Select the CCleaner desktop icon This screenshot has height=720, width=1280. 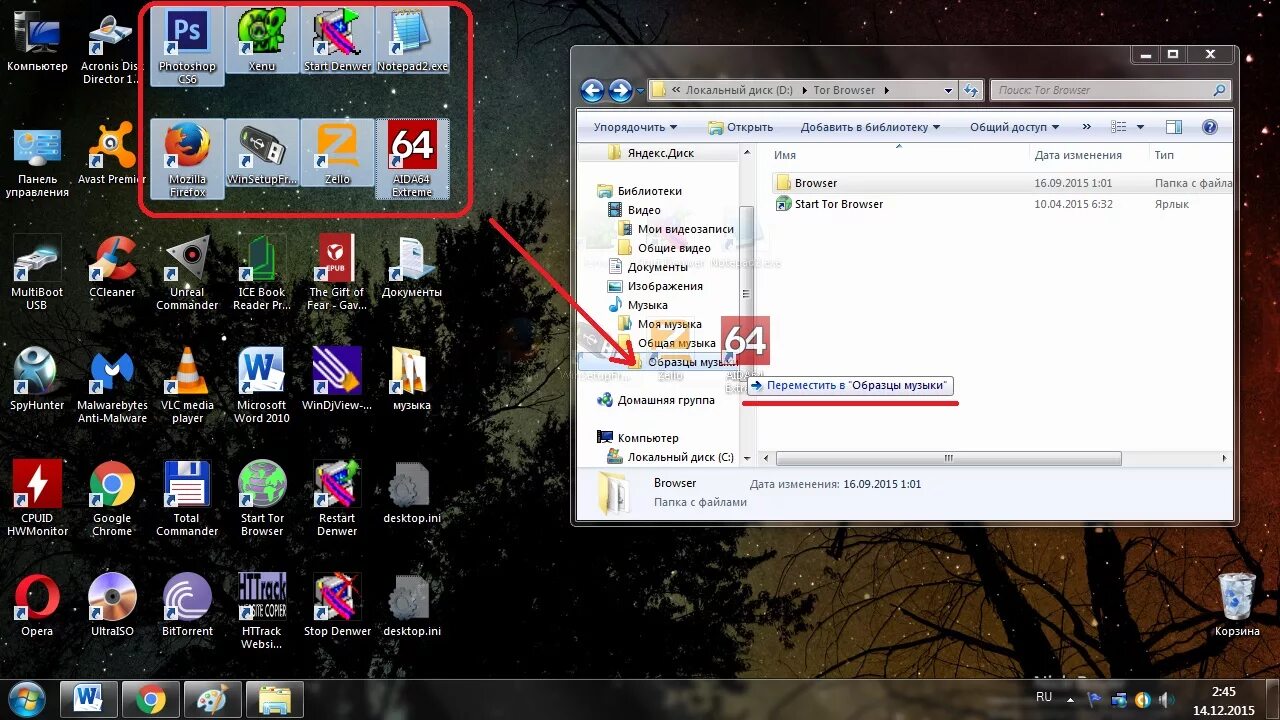coord(112,266)
